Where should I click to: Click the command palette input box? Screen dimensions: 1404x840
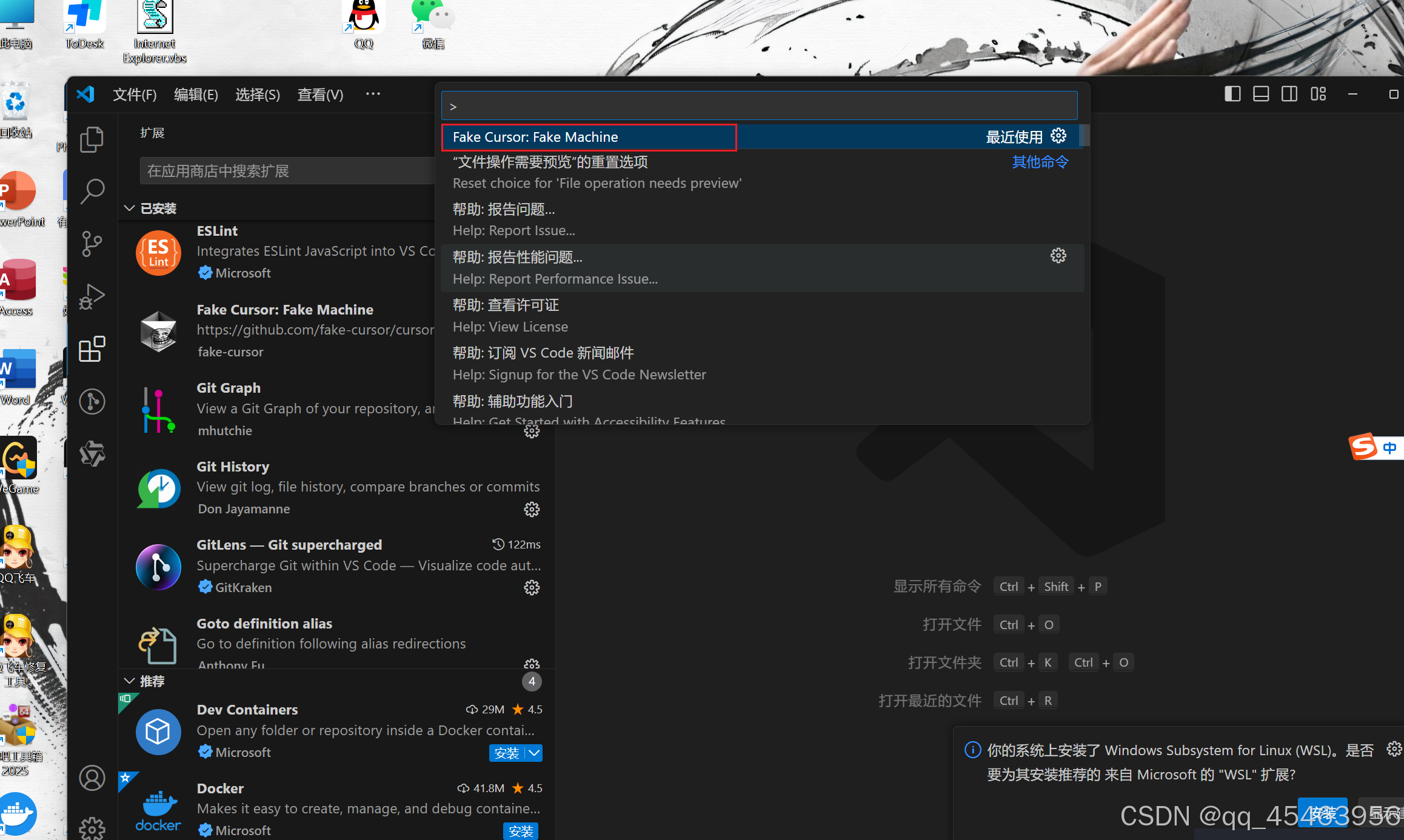[759, 106]
